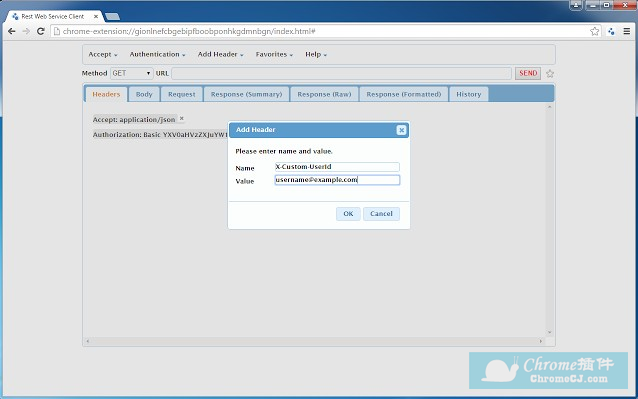Switch to the Headers tab
Viewport: 638px width, 399px height.
pos(106,94)
